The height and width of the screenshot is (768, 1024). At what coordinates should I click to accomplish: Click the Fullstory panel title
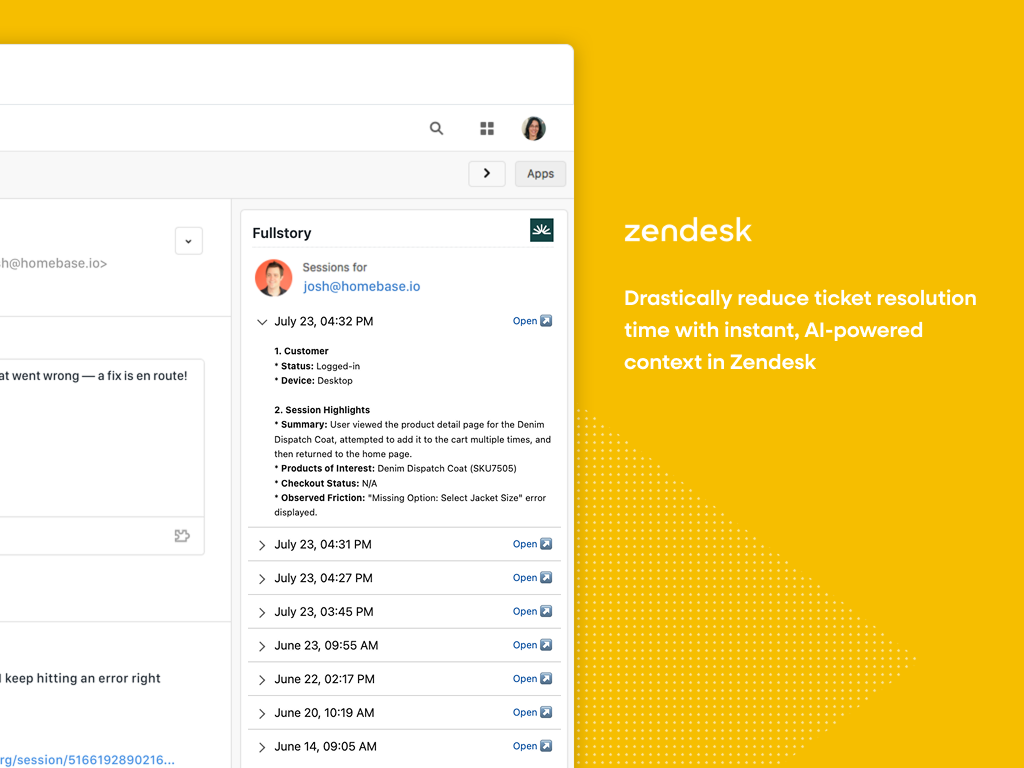point(282,233)
